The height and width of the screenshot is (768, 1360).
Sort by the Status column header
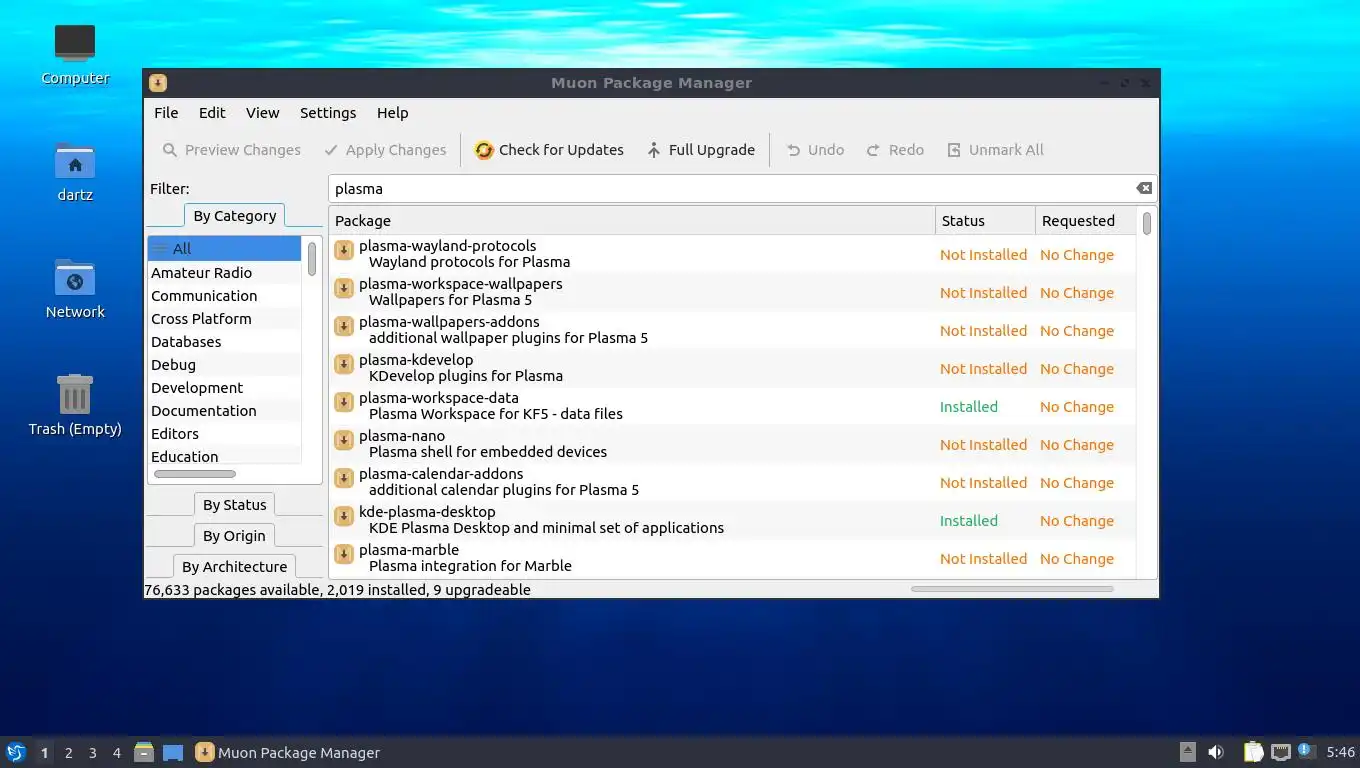(985, 221)
